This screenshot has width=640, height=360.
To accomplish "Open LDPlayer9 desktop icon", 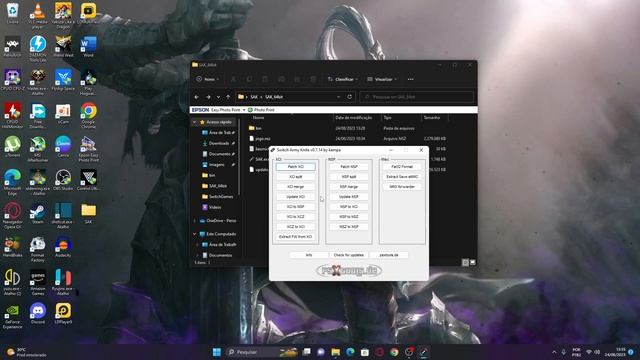I will 63,314.
